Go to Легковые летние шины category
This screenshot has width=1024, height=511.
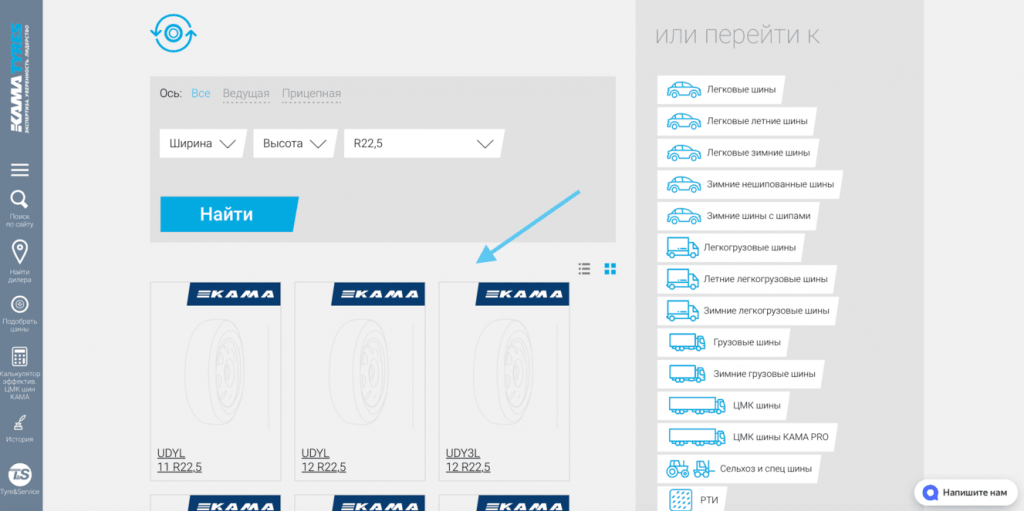coord(737,121)
